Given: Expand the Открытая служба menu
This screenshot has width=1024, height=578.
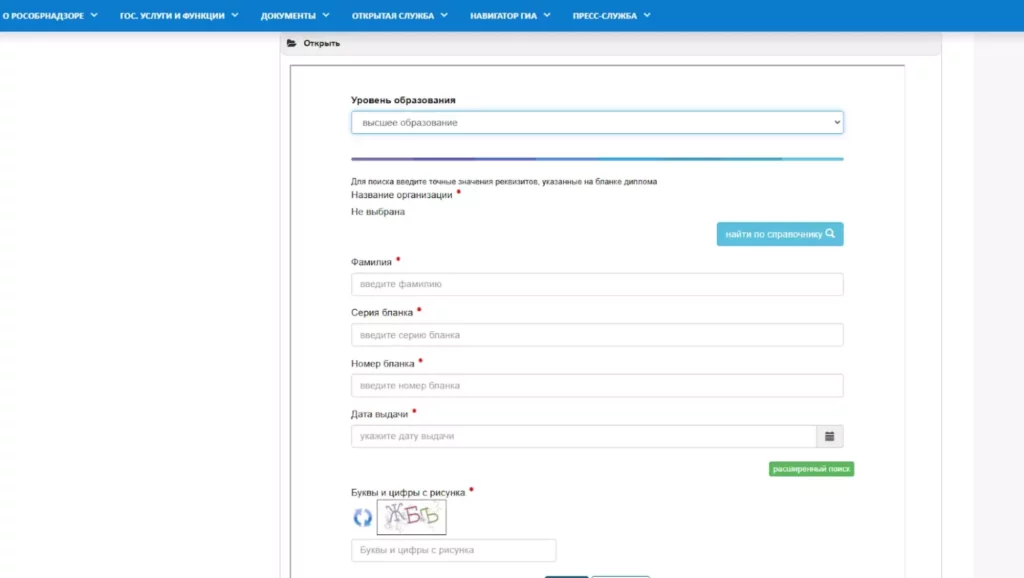Looking at the screenshot, I should pos(400,16).
